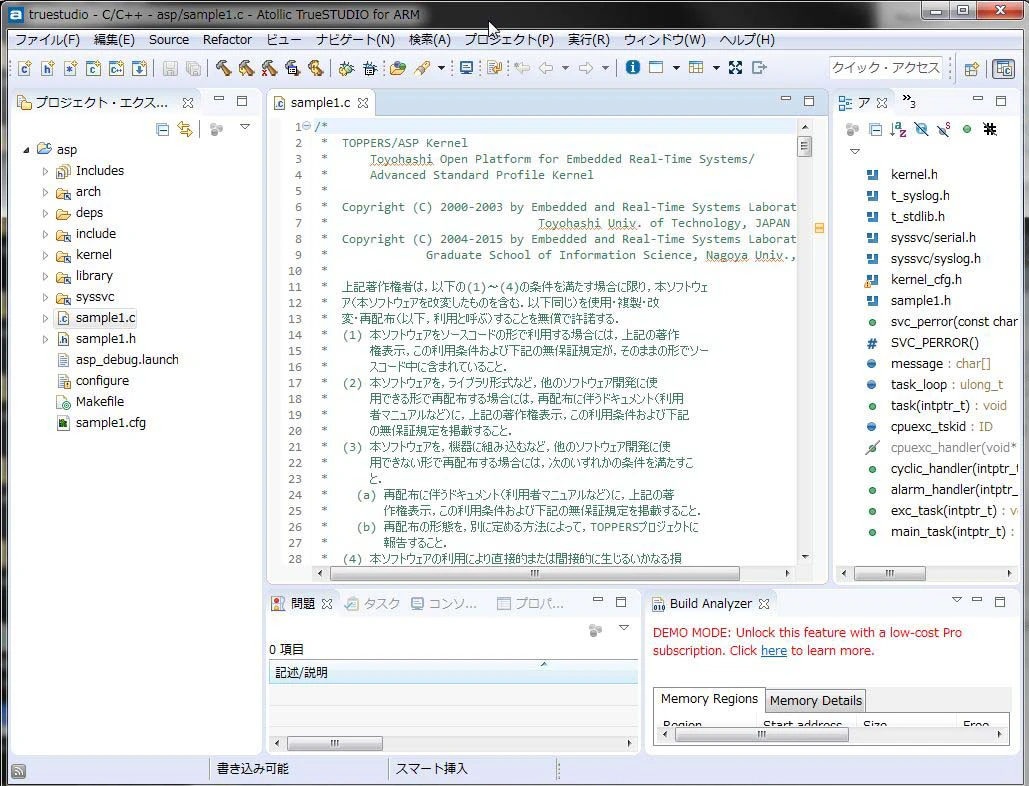Open the Source menu
1029x786 pixels.
(169, 39)
